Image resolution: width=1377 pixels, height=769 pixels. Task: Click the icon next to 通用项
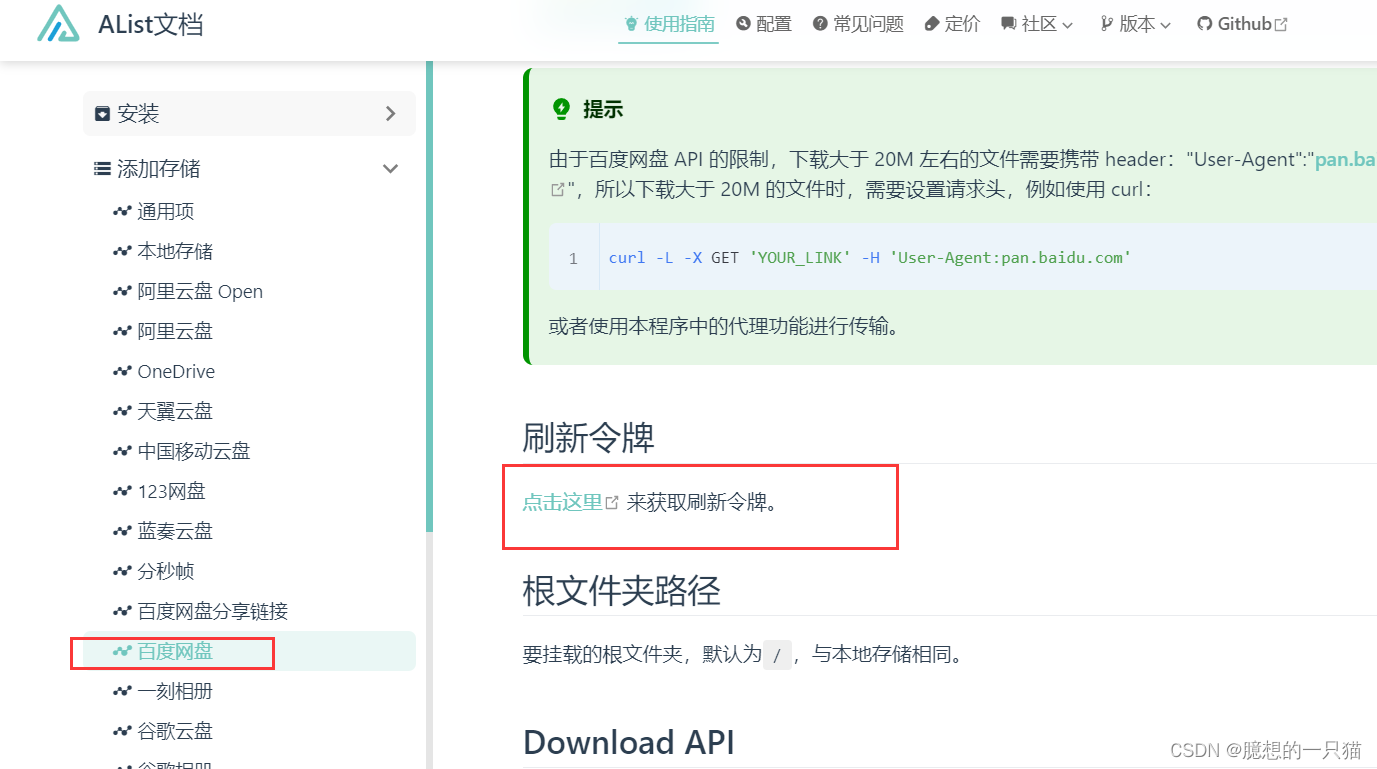point(122,211)
